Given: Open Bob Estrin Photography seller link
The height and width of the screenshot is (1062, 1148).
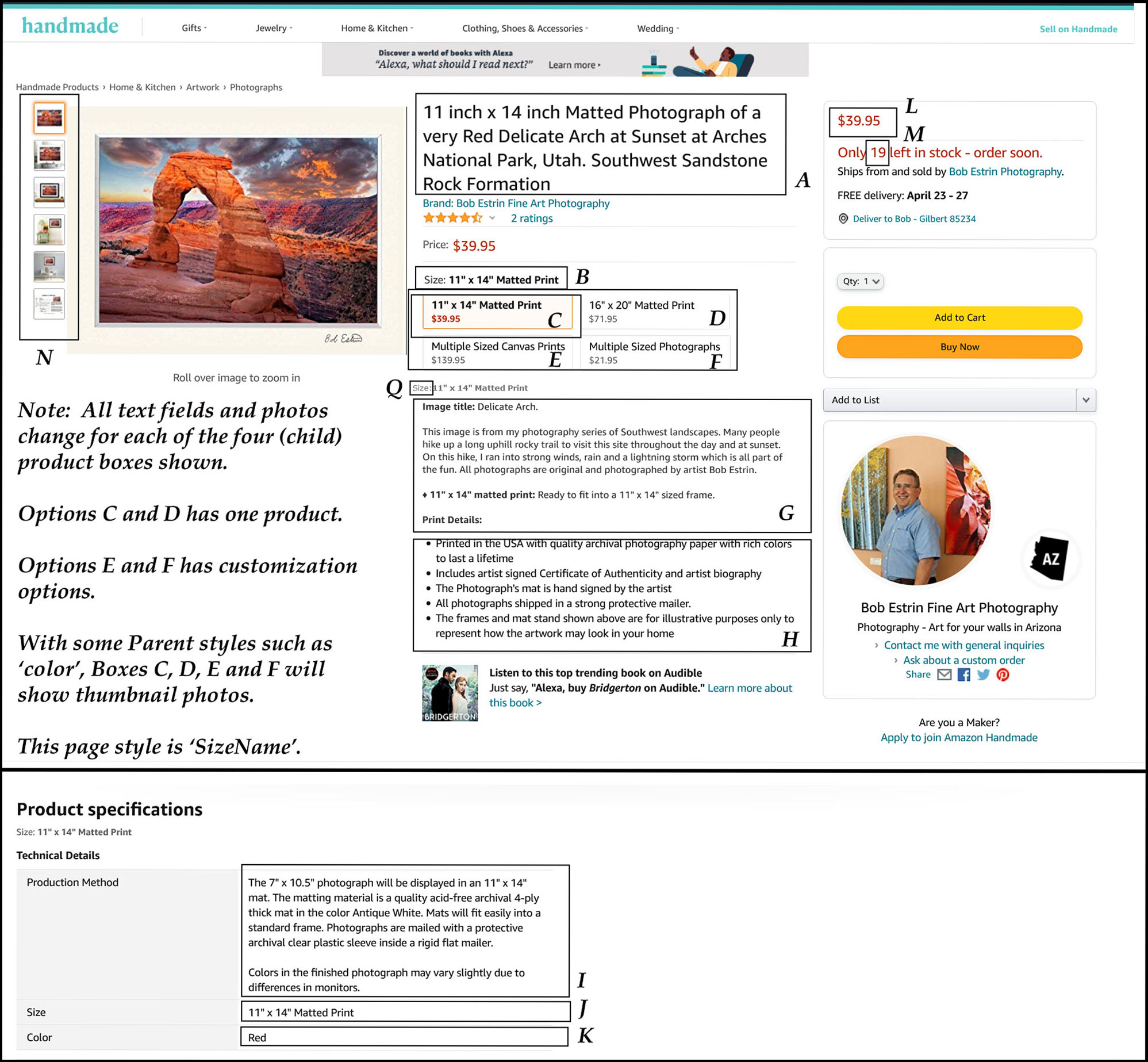Looking at the screenshot, I should 1005,171.
